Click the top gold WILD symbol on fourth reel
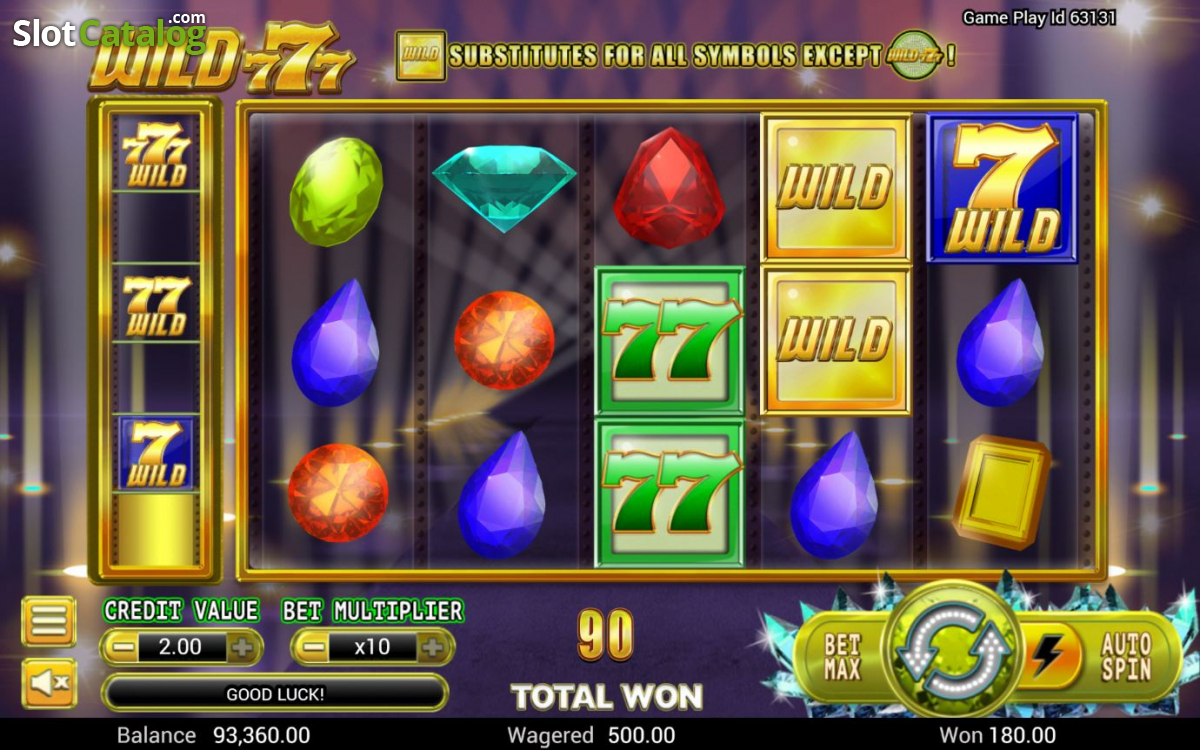Image resolution: width=1200 pixels, height=750 pixels. [836, 188]
